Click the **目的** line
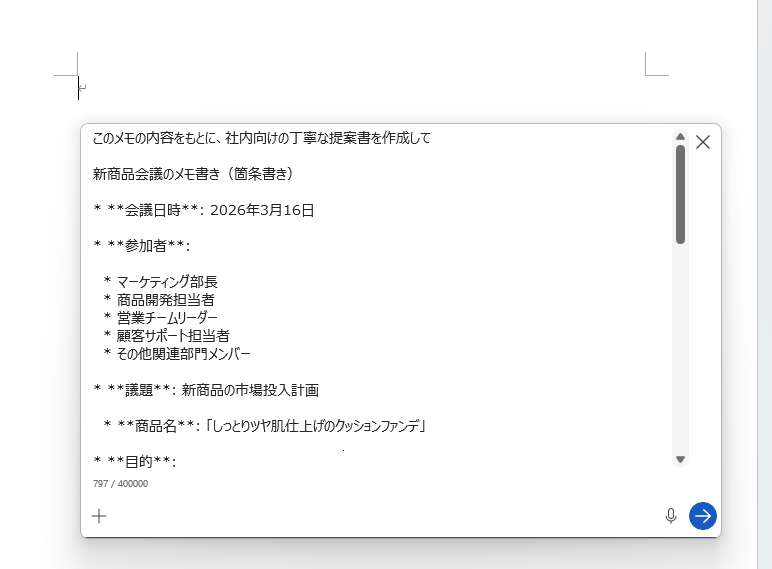This screenshot has width=772, height=569. pos(134,462)
